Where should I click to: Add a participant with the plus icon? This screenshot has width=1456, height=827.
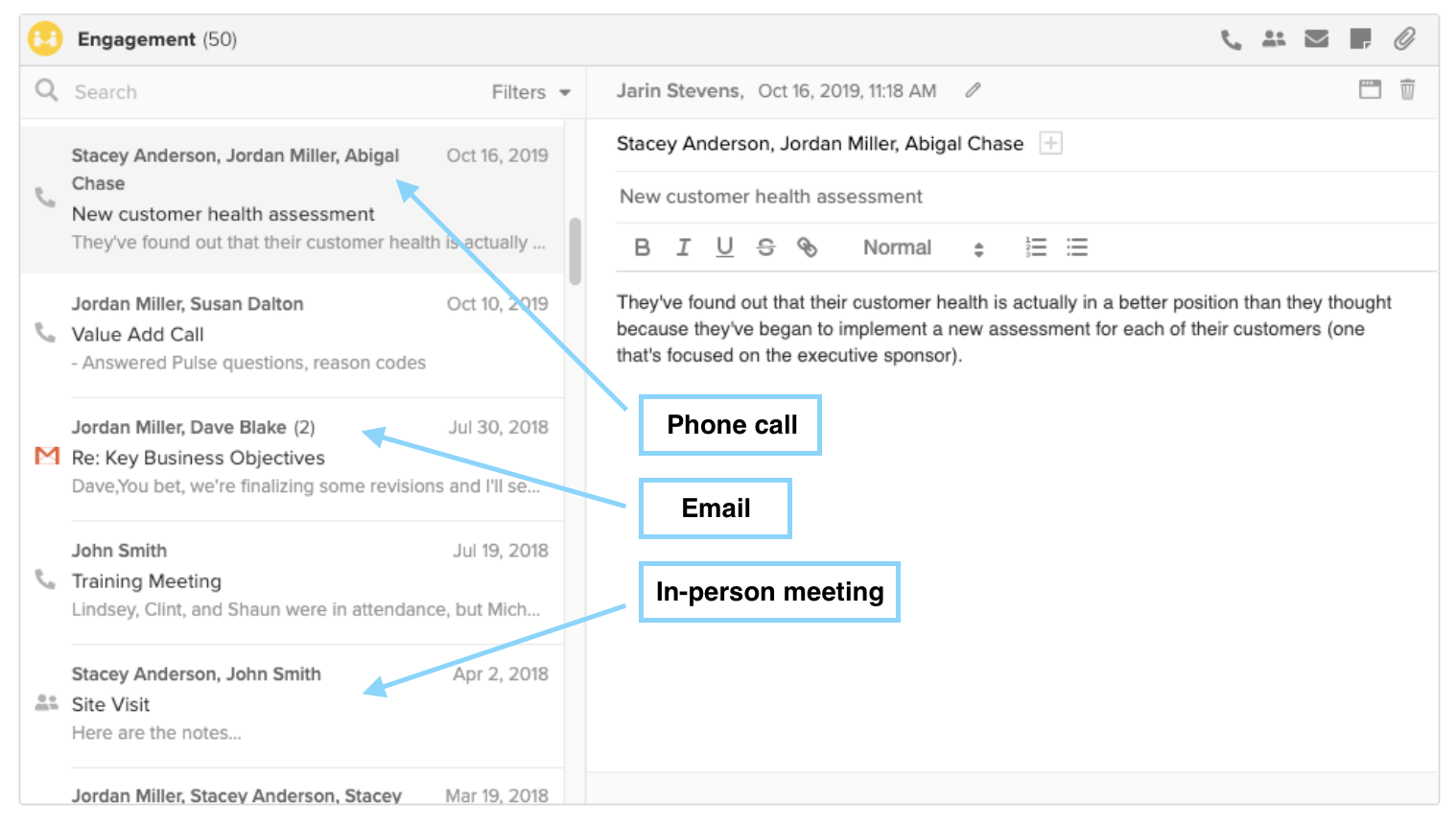pos(1051,144)
